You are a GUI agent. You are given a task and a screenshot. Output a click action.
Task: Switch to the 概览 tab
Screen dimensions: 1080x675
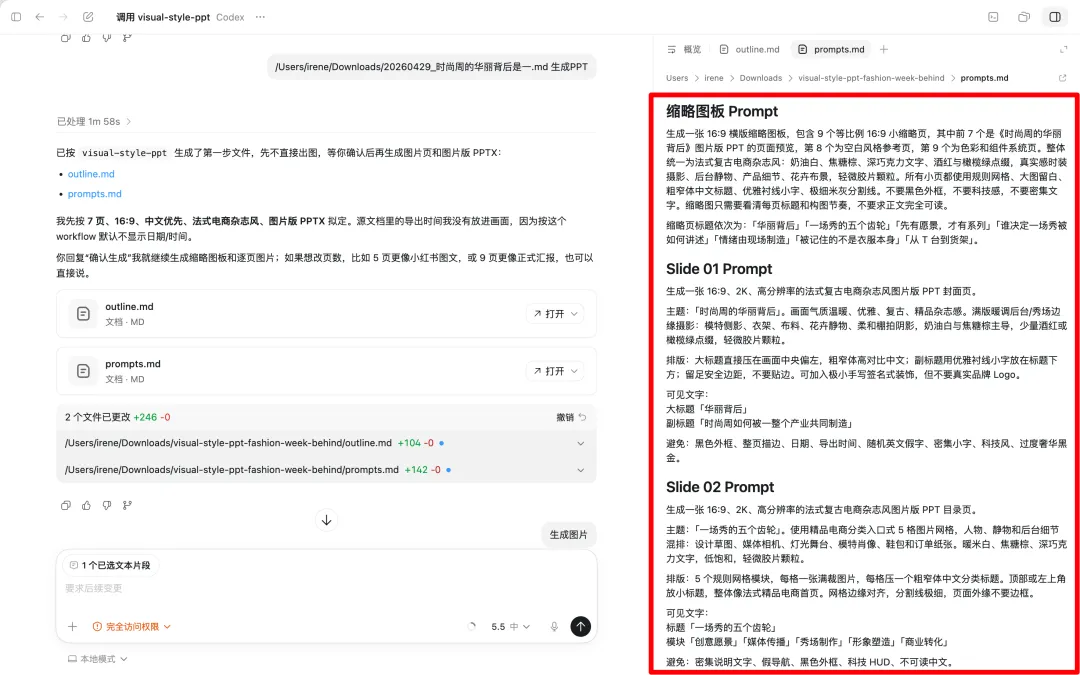pyautogui.click(x=684, y=49)
